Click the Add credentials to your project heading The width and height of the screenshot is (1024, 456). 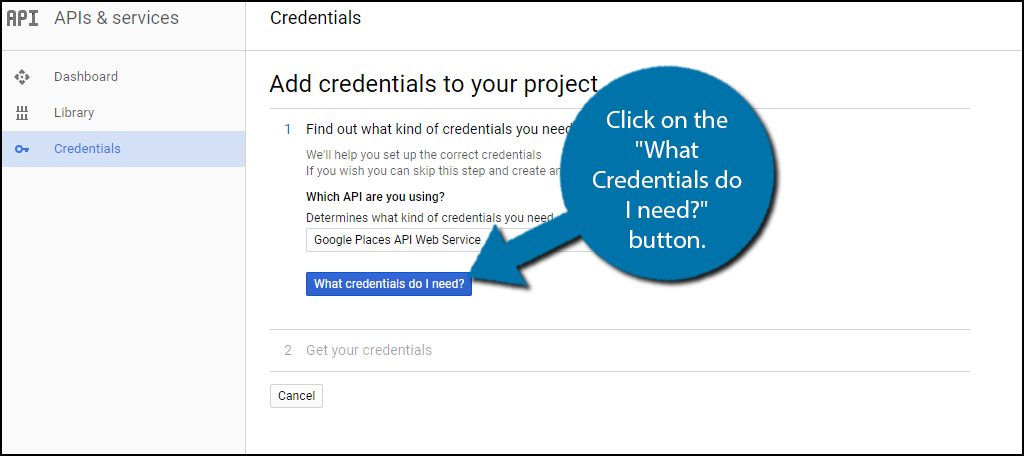point(434,84)
